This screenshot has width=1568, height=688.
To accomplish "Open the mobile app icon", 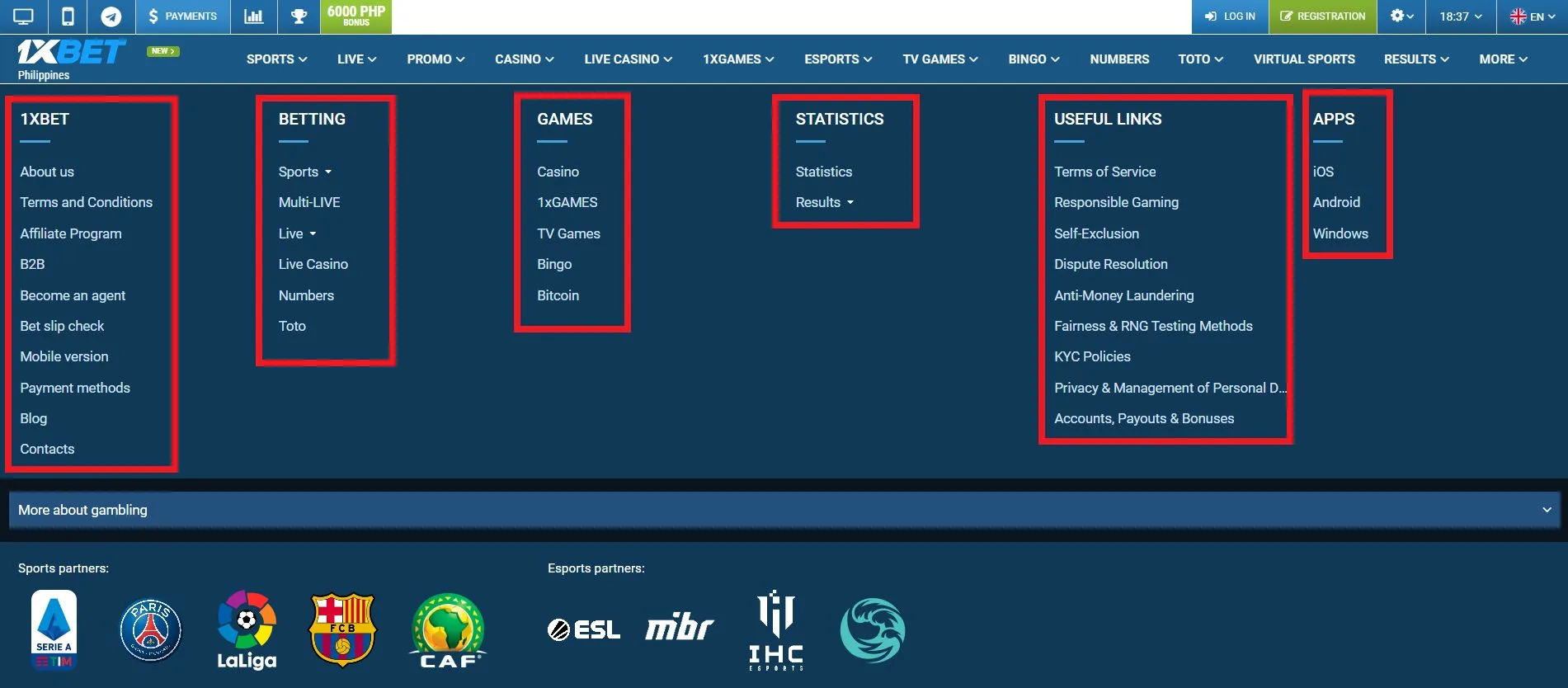I will (x=68, y=16).
